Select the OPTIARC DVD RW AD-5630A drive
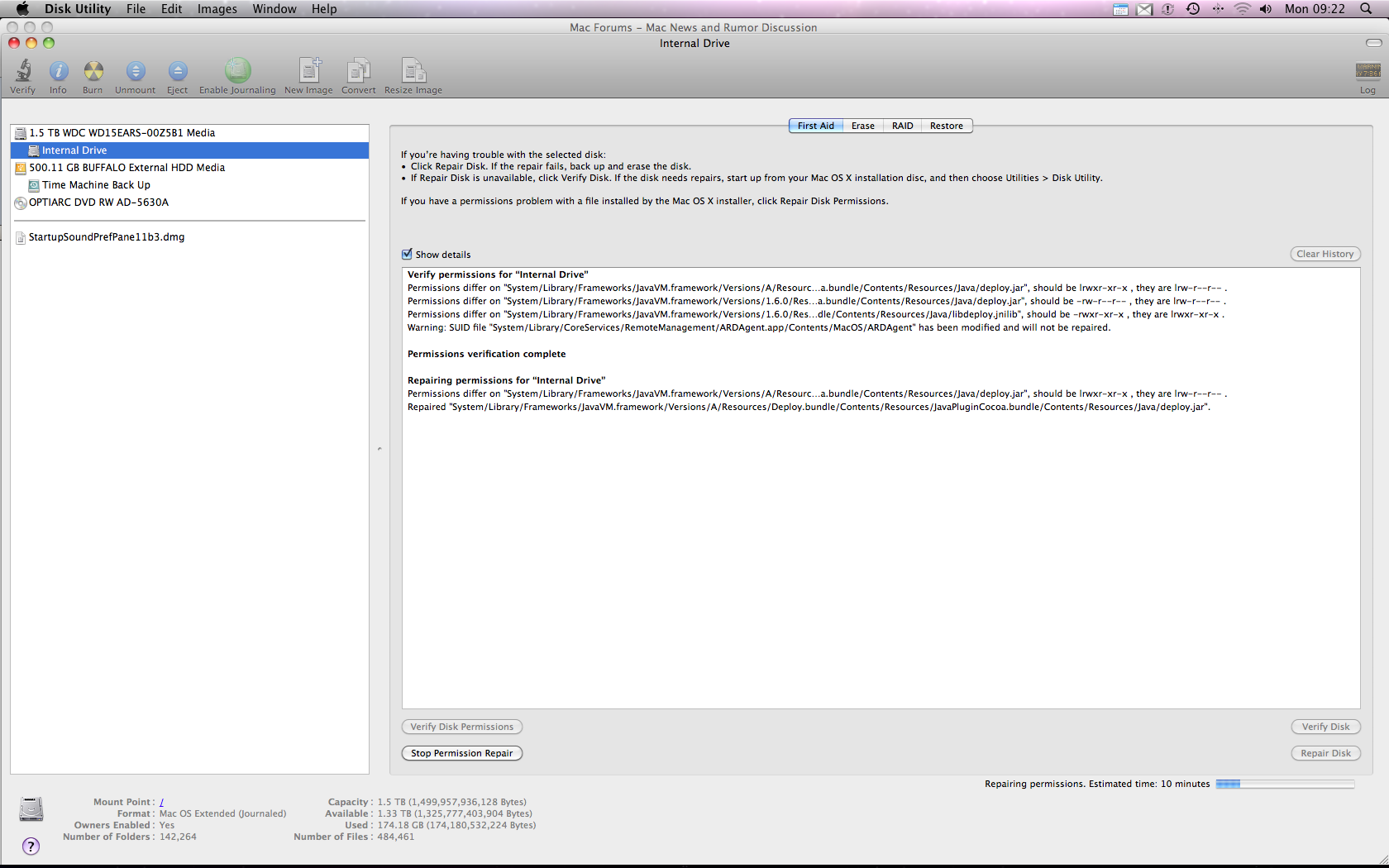Image resolution: width=1389 pixels, height=868 pixels. 190,203
